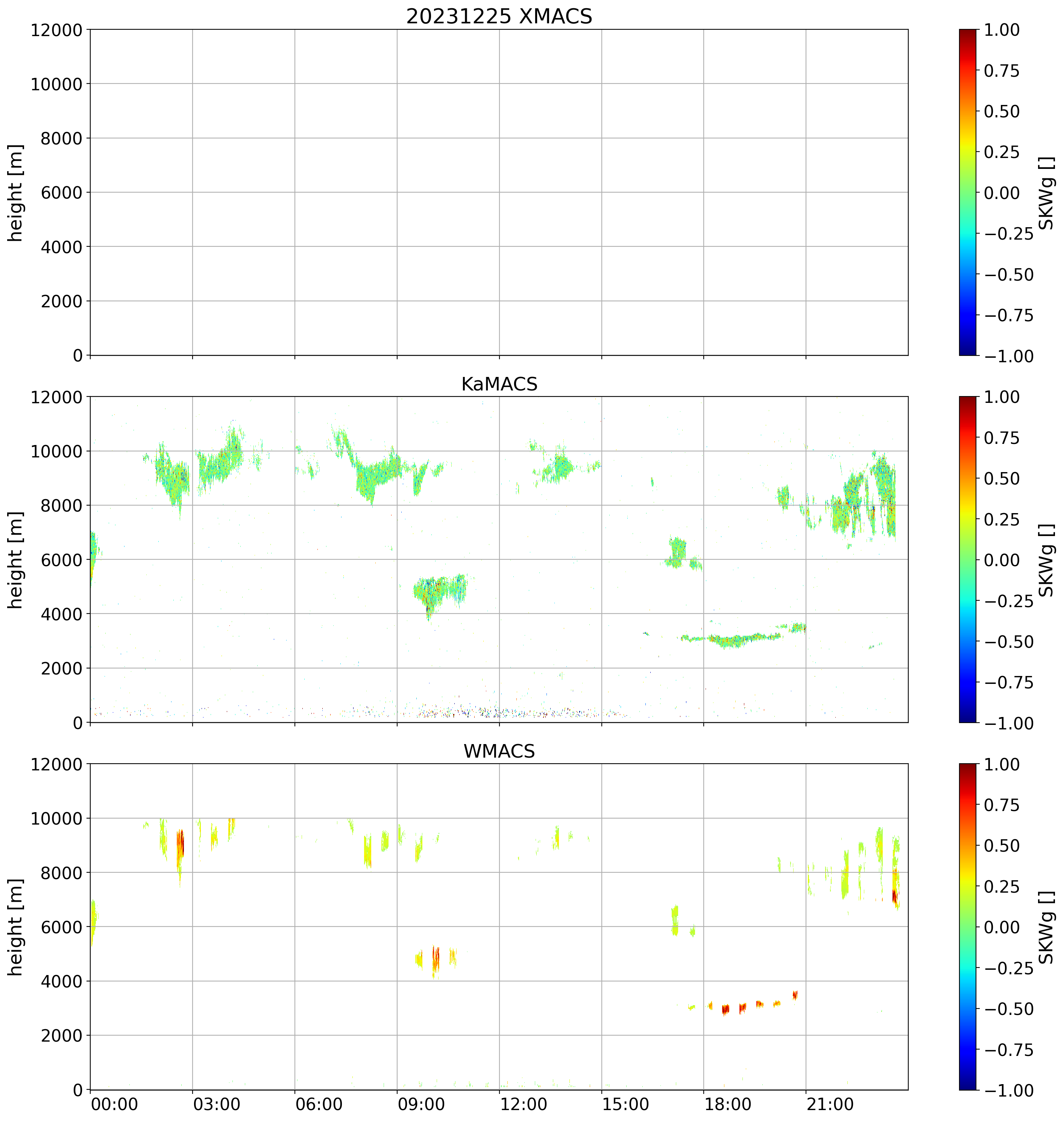Click the bottom WMACS colorbar
1064x1121 pixels.
point(968,927)
